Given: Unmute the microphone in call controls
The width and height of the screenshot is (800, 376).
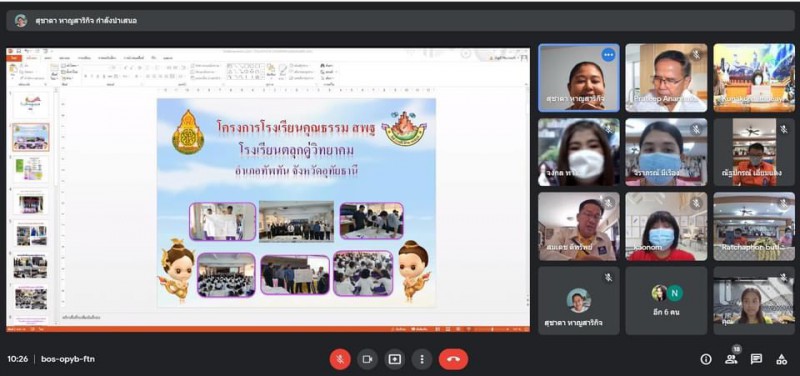Looking at the screenshot, I should [340, 359].
